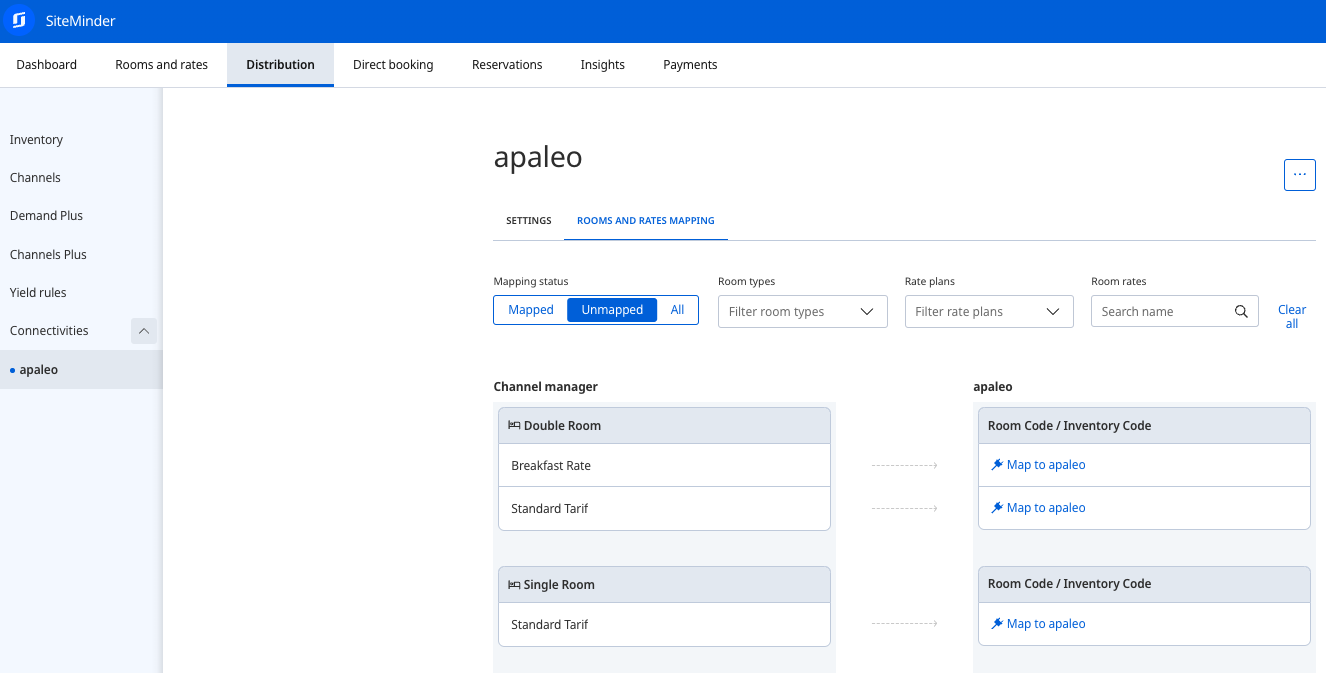Select the Unmapped status filter

pyautogui.click(x=612, y=310)
